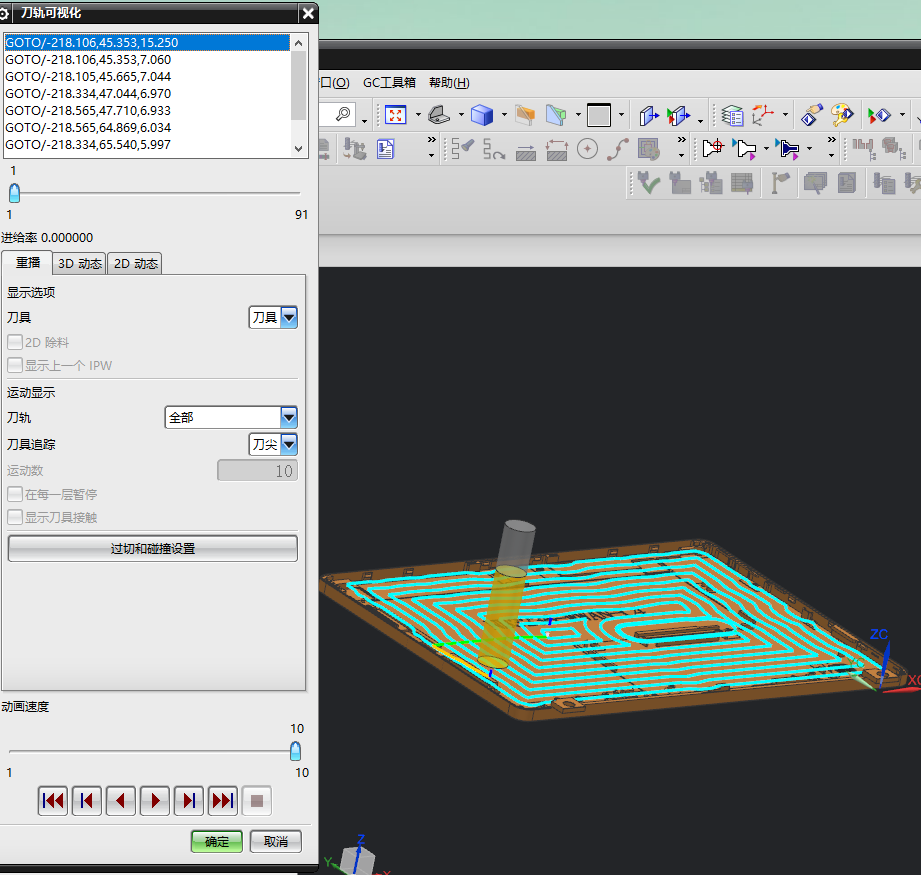This screenshot has height=875, width=921.
Task: Enable the 在每一层暂停 checkbox
Action: 15,494
